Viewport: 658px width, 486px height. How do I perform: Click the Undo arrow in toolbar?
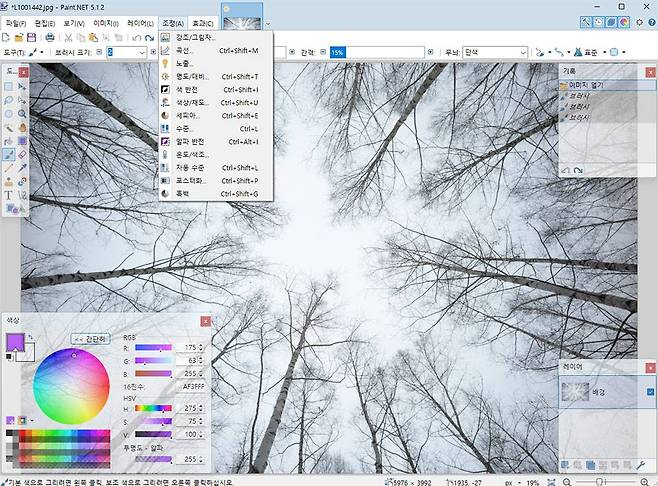coord(136,38)
